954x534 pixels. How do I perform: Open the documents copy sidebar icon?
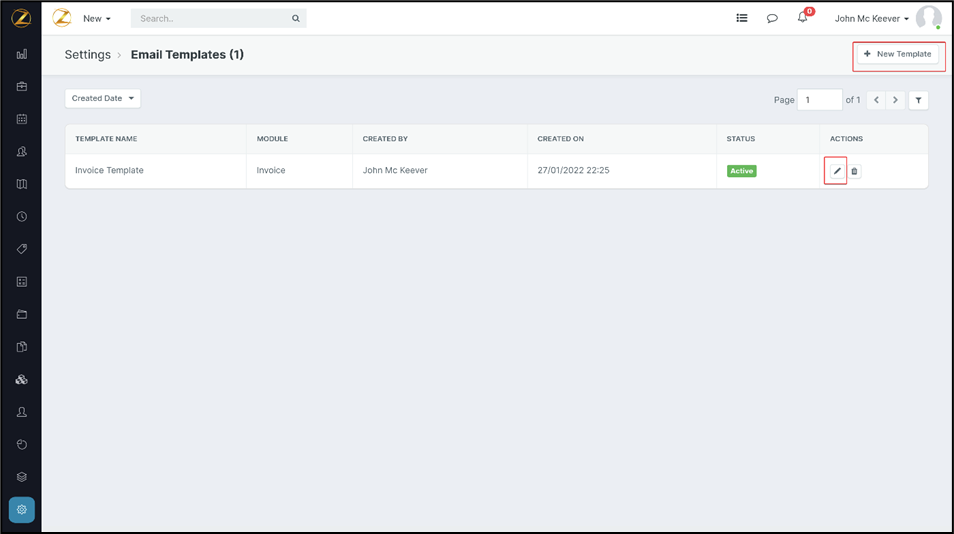coord(22,347)
